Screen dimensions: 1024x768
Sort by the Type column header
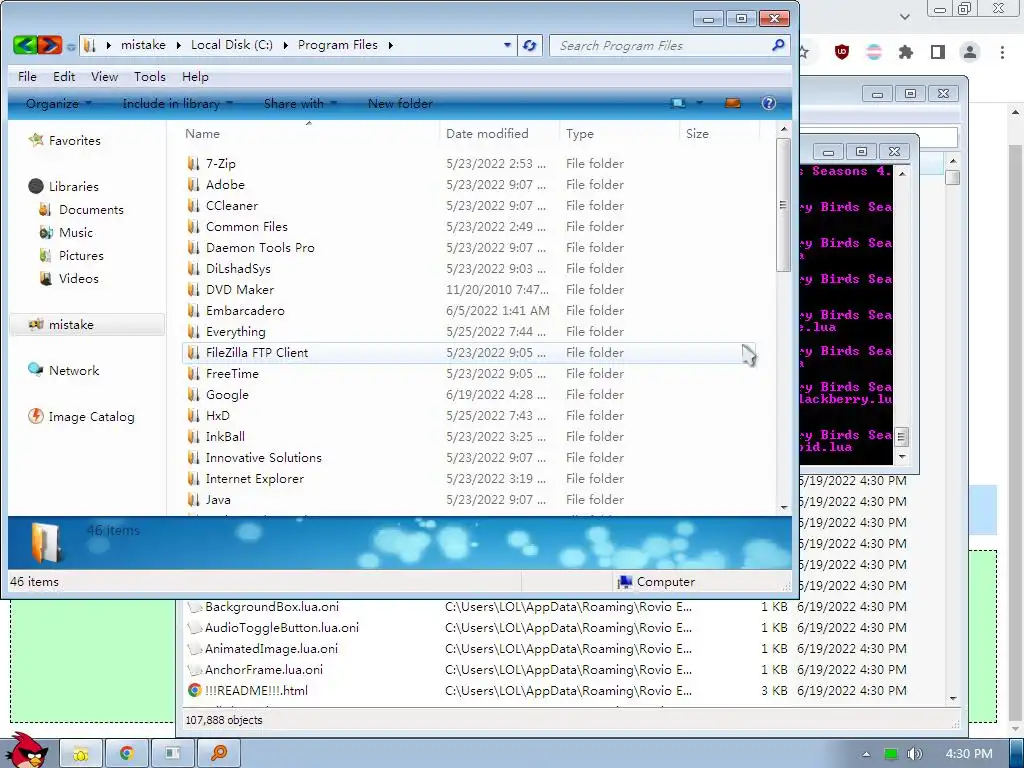pos(619,133)
